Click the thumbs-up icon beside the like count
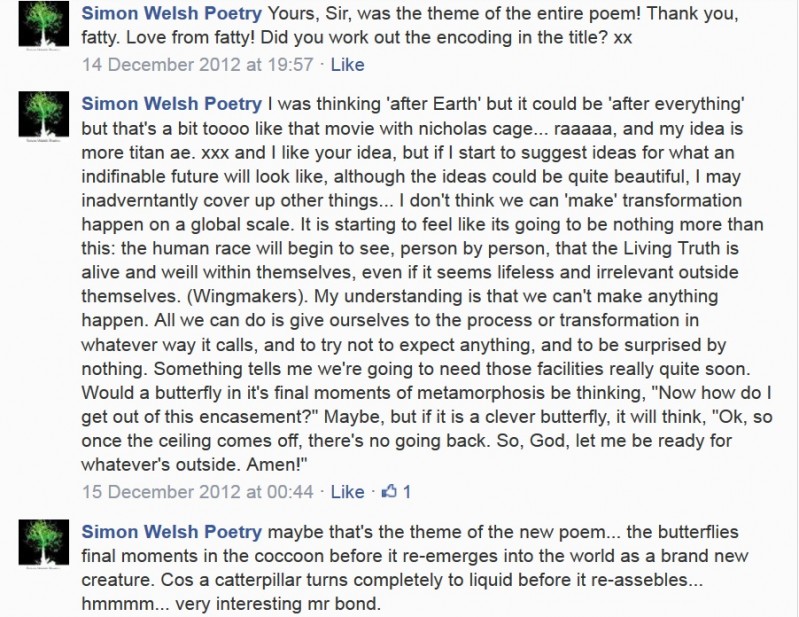 [x=389, y=491]
